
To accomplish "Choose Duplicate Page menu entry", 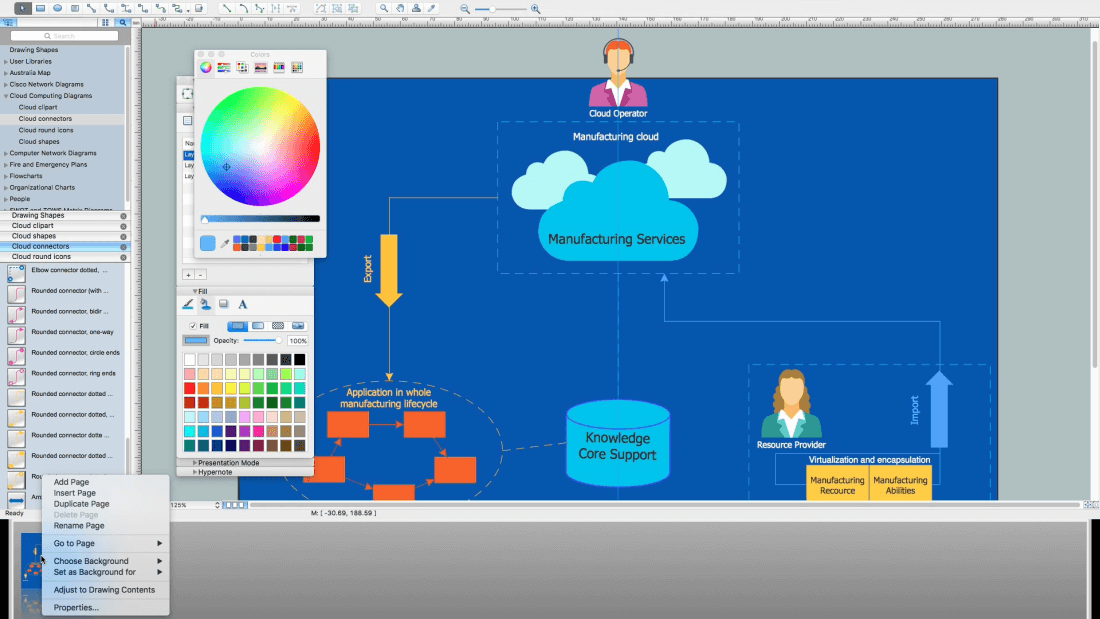I will [81, 504].
